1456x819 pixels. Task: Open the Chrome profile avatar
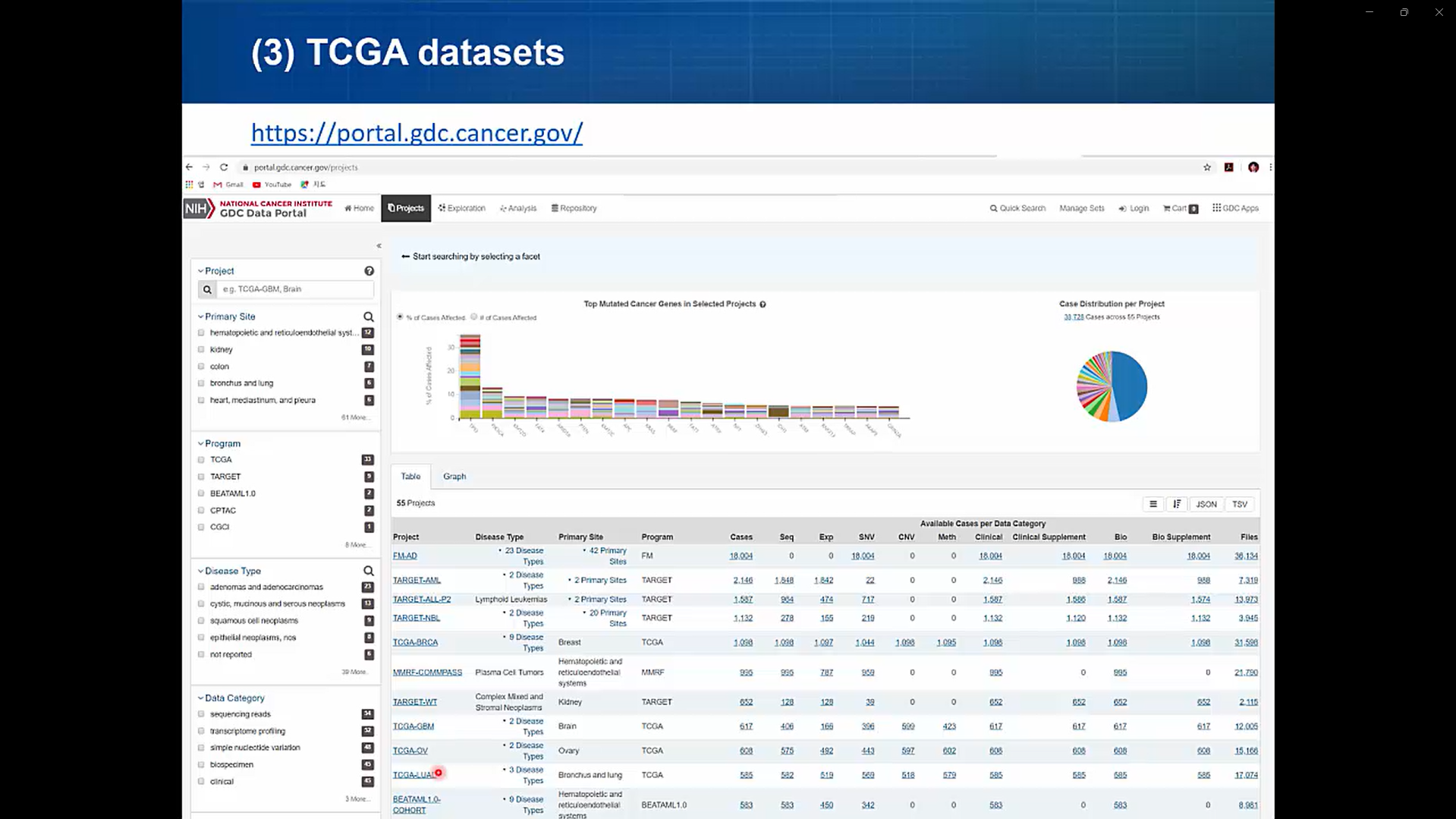click(1253, 167)
